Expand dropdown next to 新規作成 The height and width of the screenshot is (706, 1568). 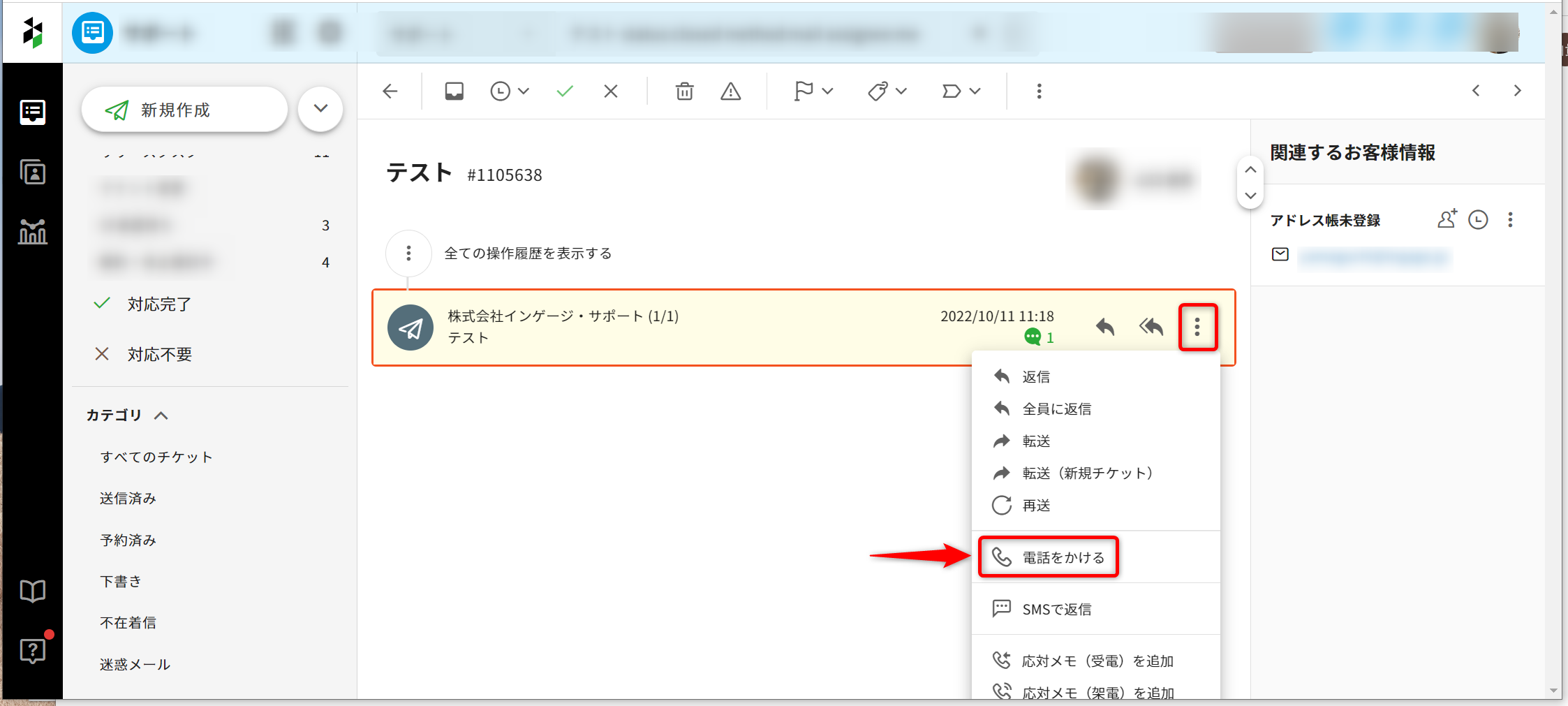320,109
